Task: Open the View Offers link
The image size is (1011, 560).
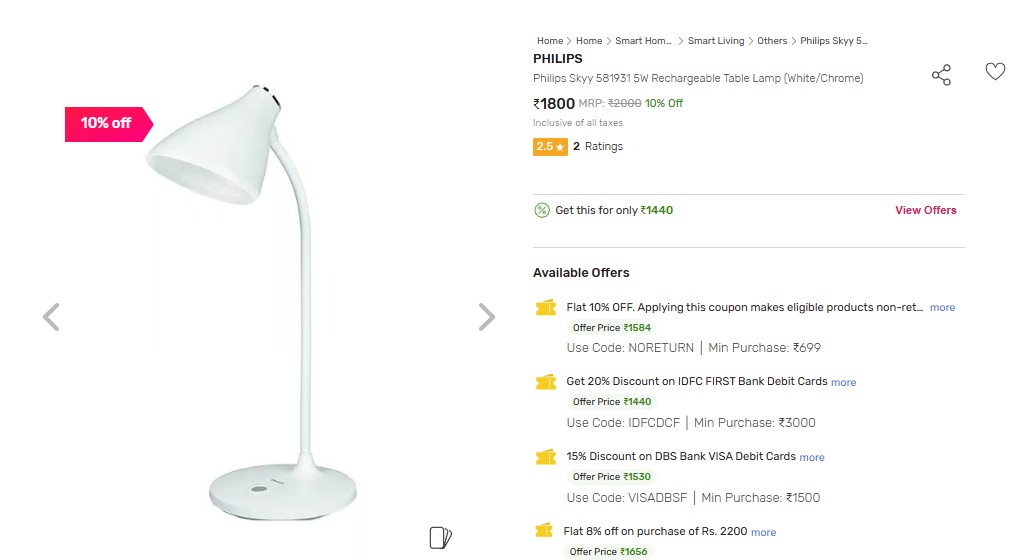Action: point(925,210)
